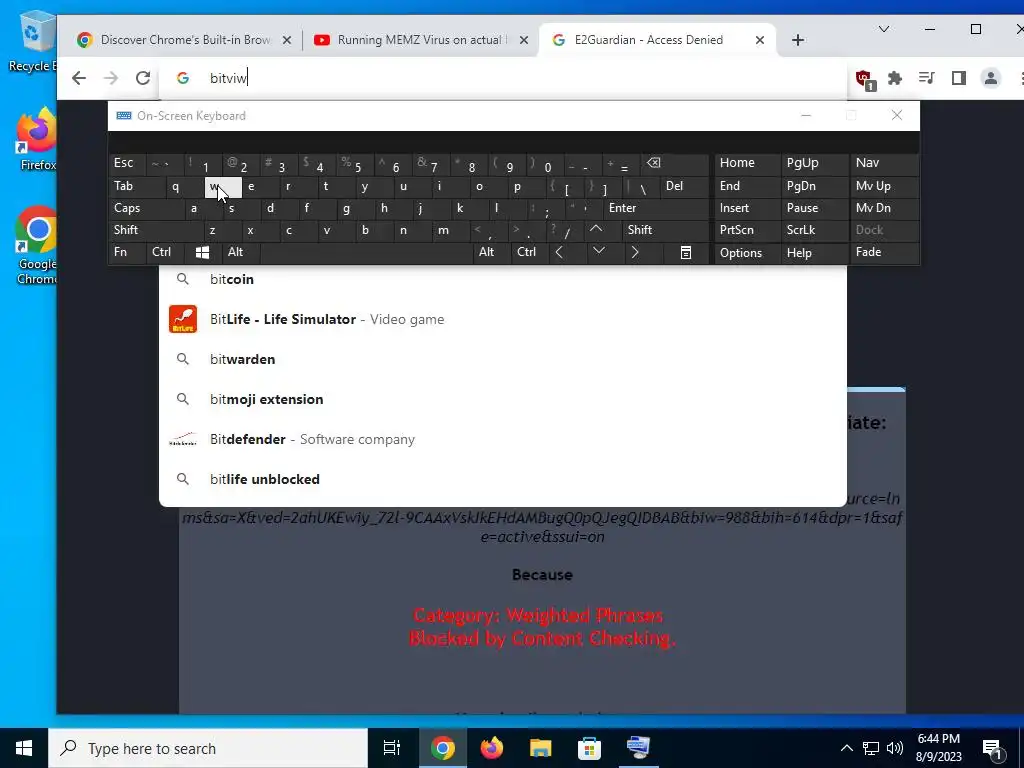Image resolution: width=1024 pixels, height=768 pixels.
Task: Open a new tab with plus button
Action: click(797, 40)
